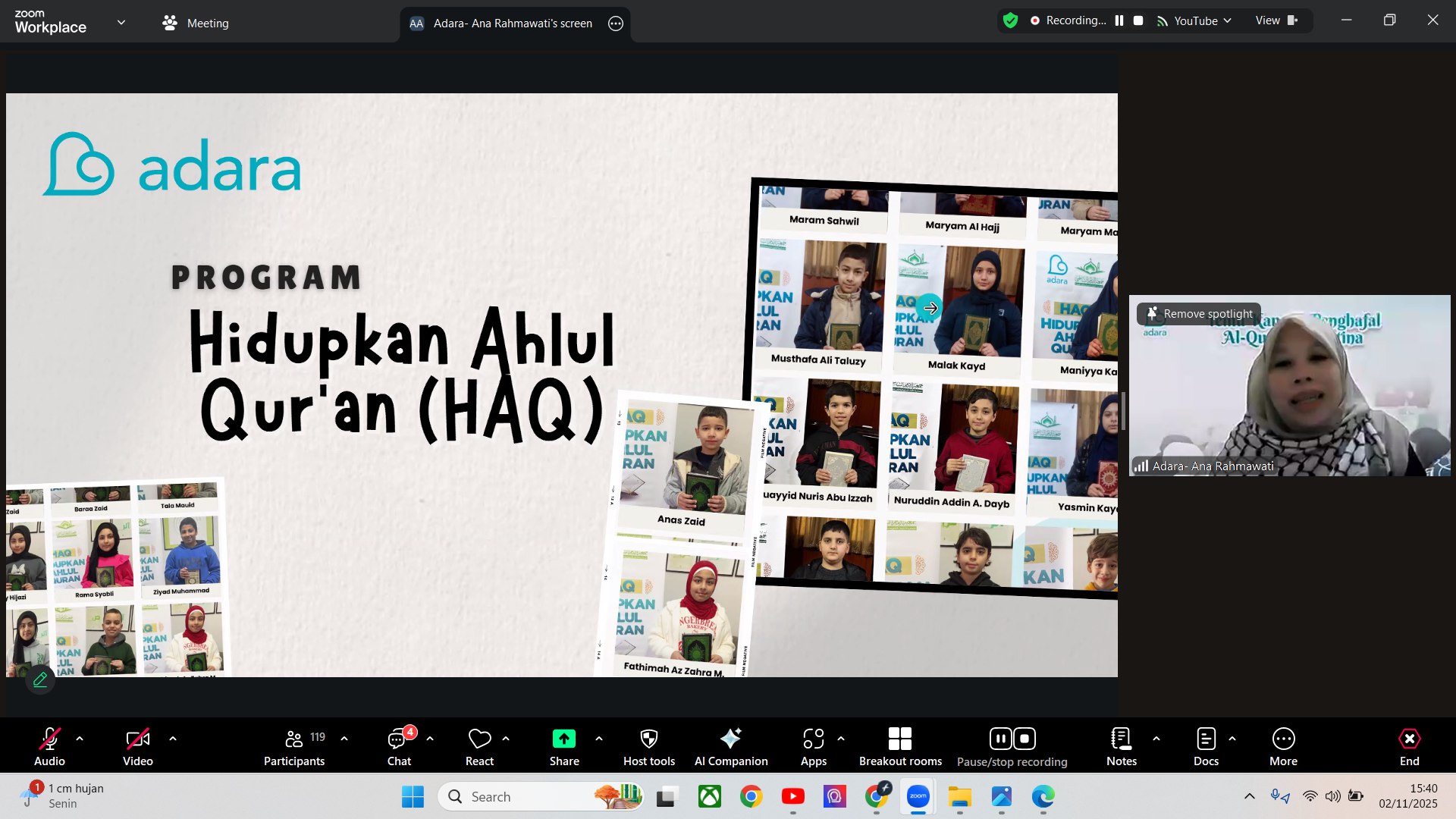Click Remove spotlight button
1456x819 pixels.
pos(1199,314)
